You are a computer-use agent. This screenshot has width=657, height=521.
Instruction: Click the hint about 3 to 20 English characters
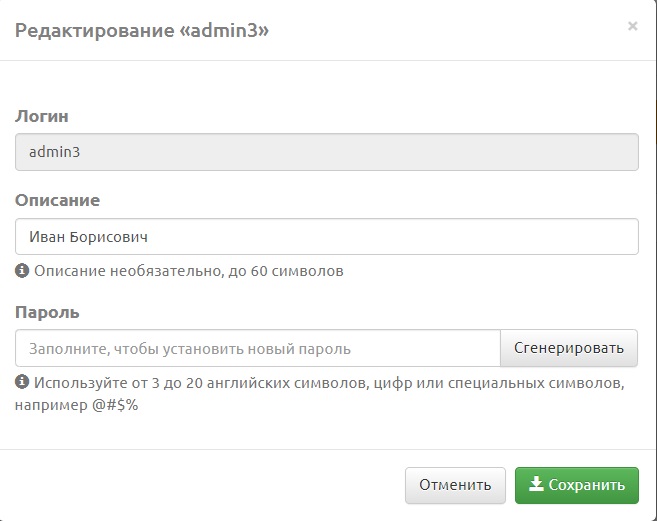[330, 383]
